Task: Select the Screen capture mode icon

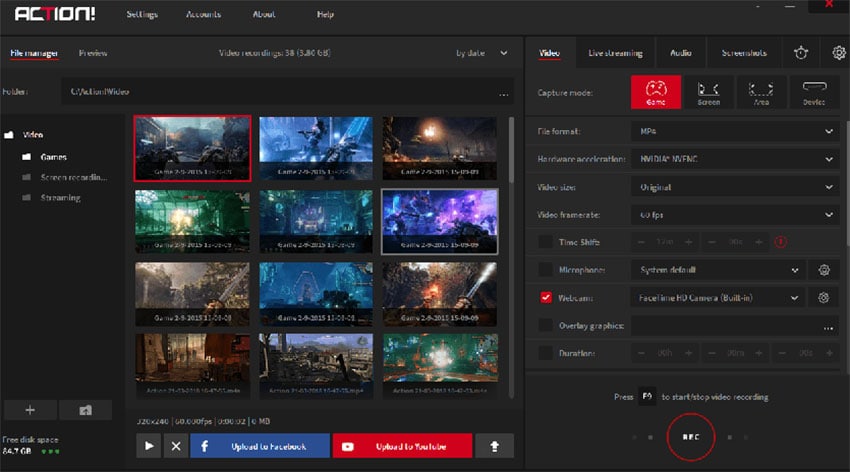Action: pyautogui.click(x=708, y=92)
